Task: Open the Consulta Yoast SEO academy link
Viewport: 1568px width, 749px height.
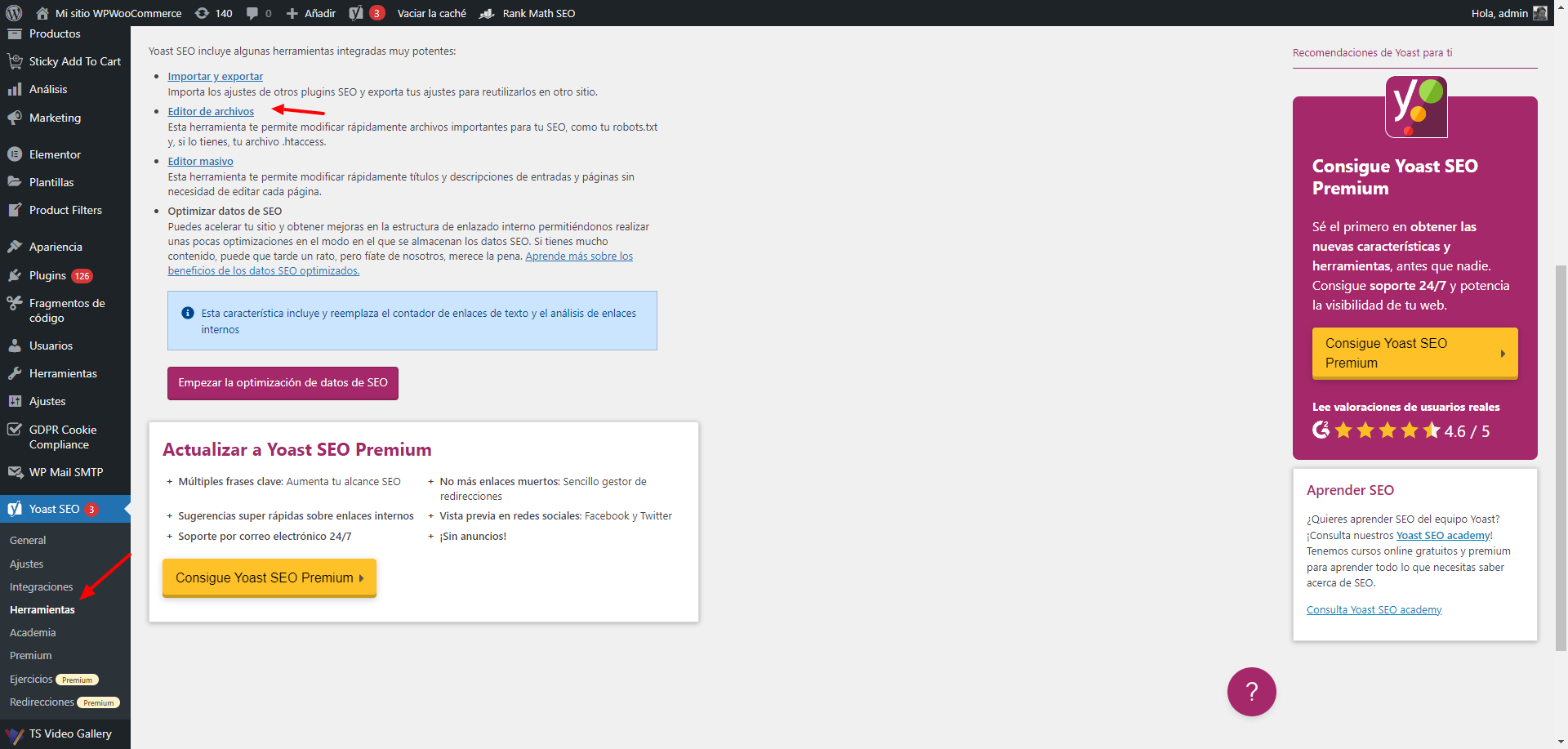Action: [1374, 609]
